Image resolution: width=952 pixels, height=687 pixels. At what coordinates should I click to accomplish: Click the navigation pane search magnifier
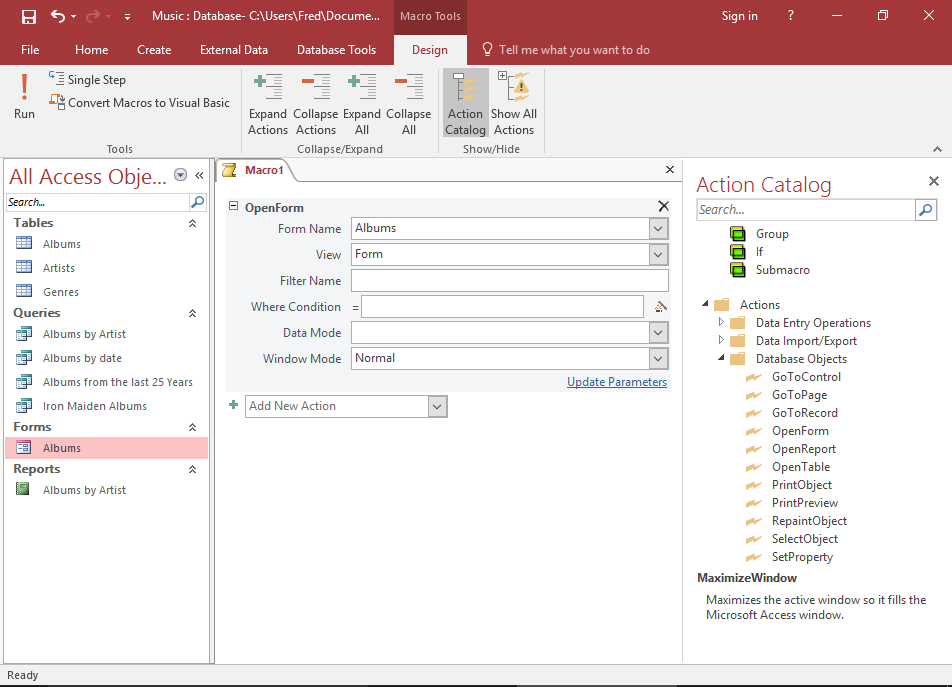197,202
